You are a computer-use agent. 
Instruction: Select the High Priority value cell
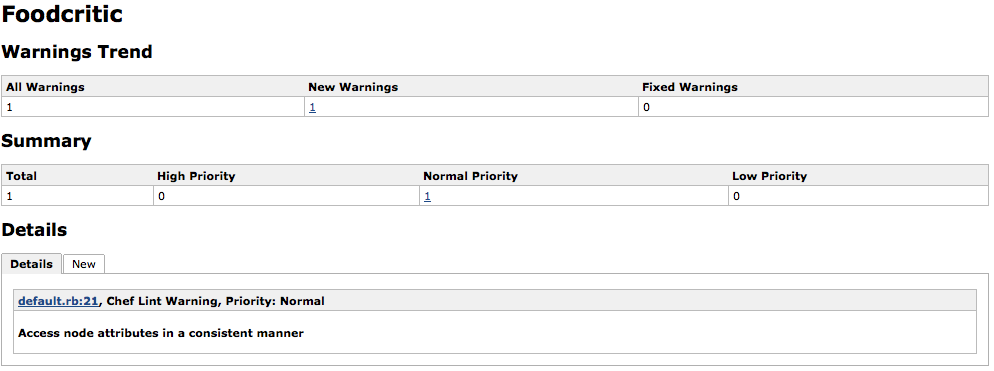pyautogui.click(x=286, y=197)
